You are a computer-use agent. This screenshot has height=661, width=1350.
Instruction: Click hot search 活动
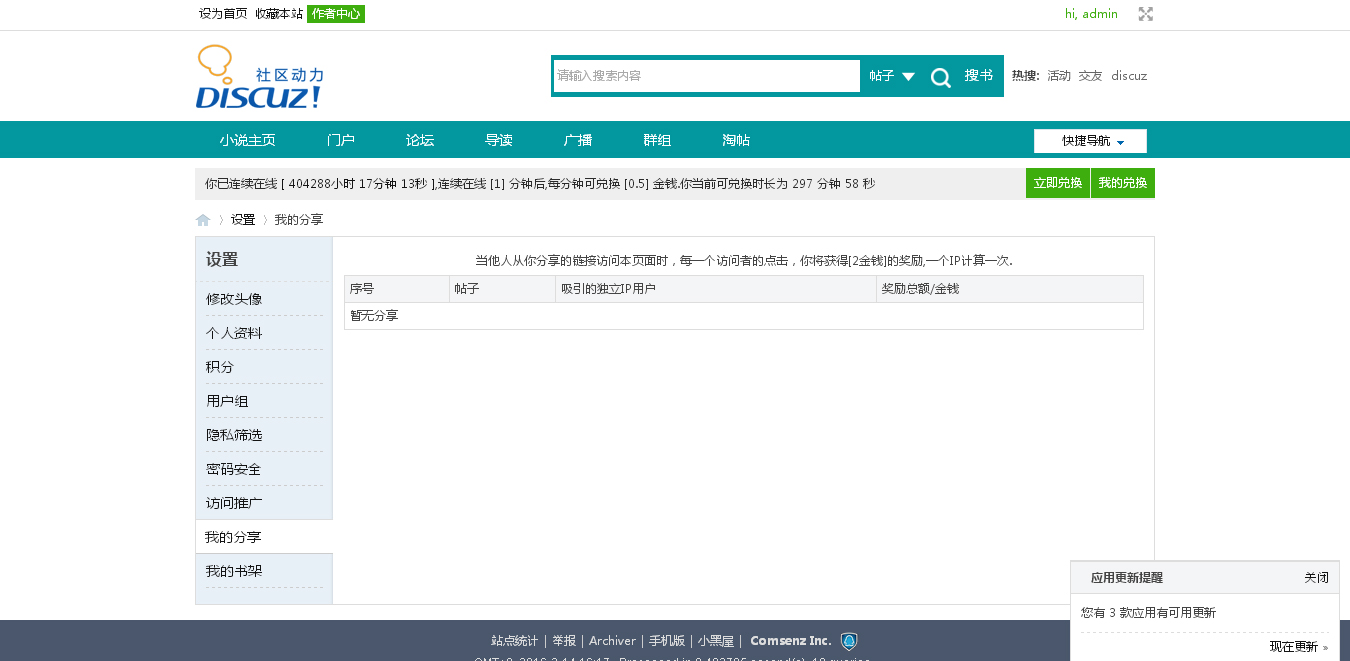pos(1059,76)
